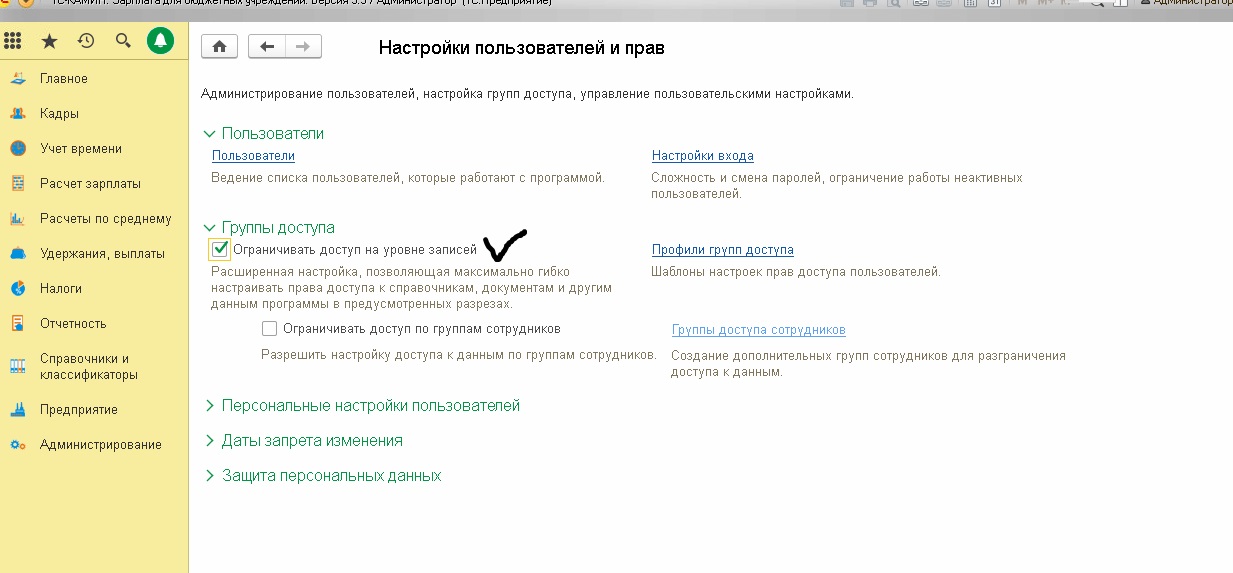This screenshot has width=1233, height=573.
Task: Click the Home page button
Action: pyautogui.click(x=219, y=47)
